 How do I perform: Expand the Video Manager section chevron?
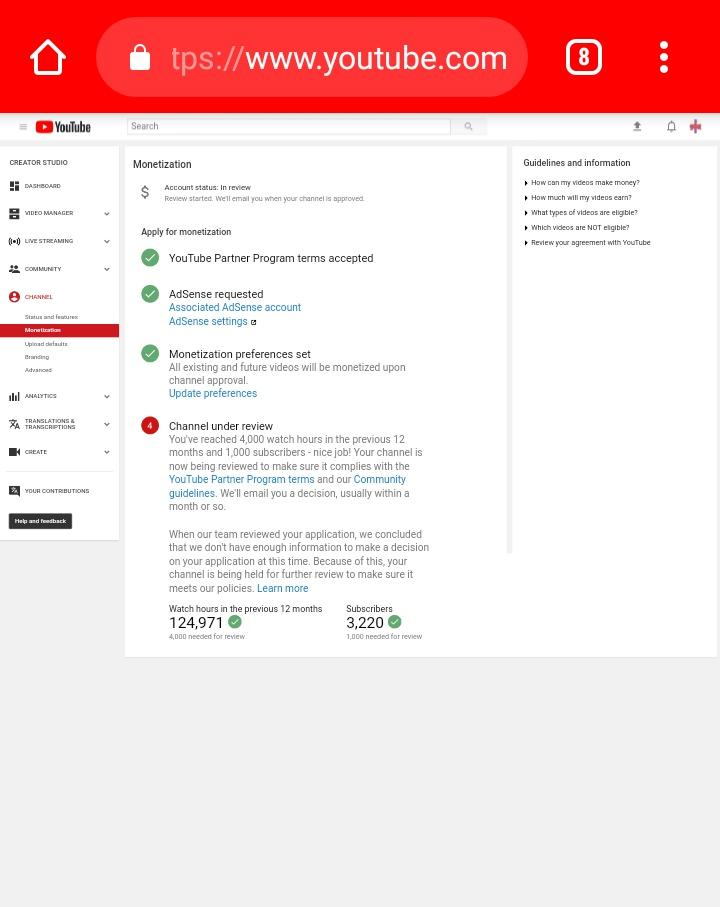107,213
